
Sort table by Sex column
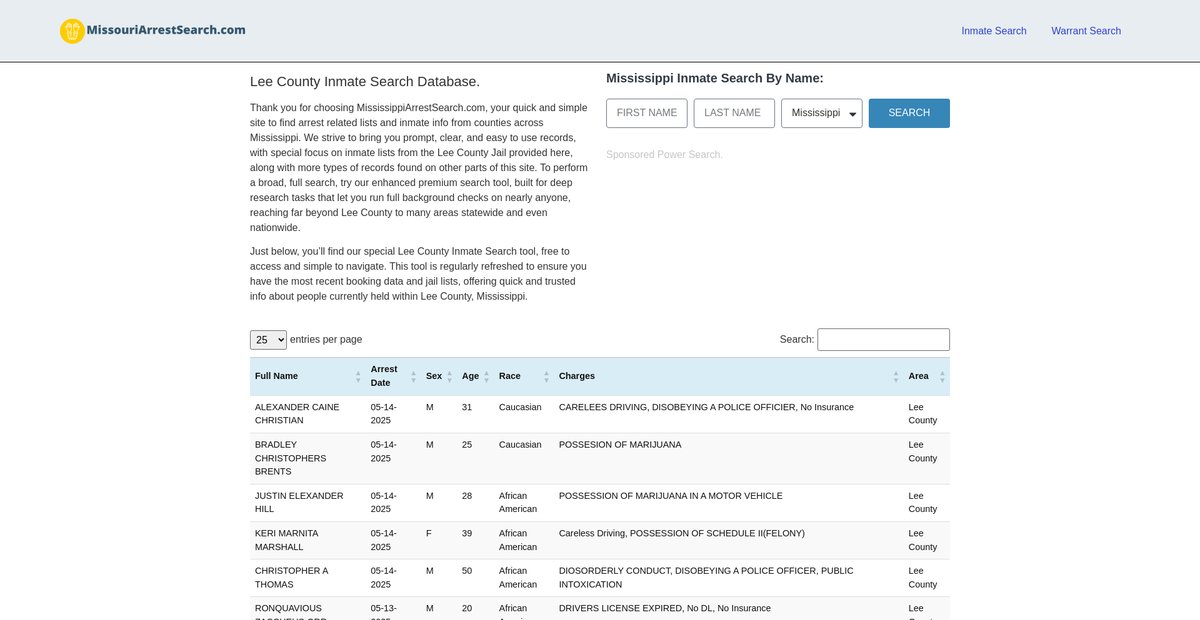click(x=439, y=376)
